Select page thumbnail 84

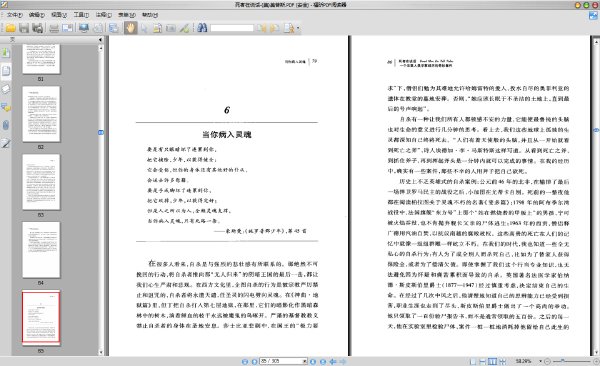[x=41, y=250]
